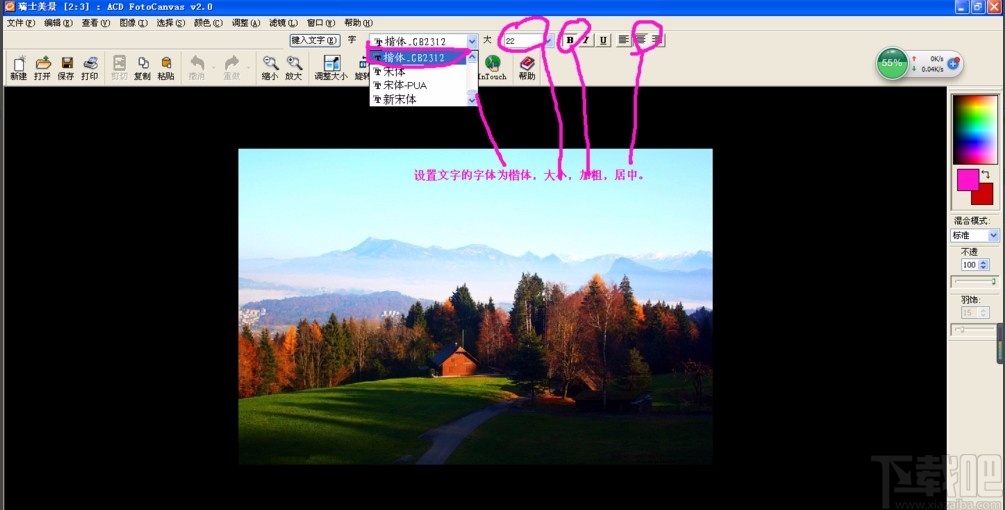Click the InTouch toolbar icon
Viewport: 1005px width, 510px height.
(x=492, y=67)
